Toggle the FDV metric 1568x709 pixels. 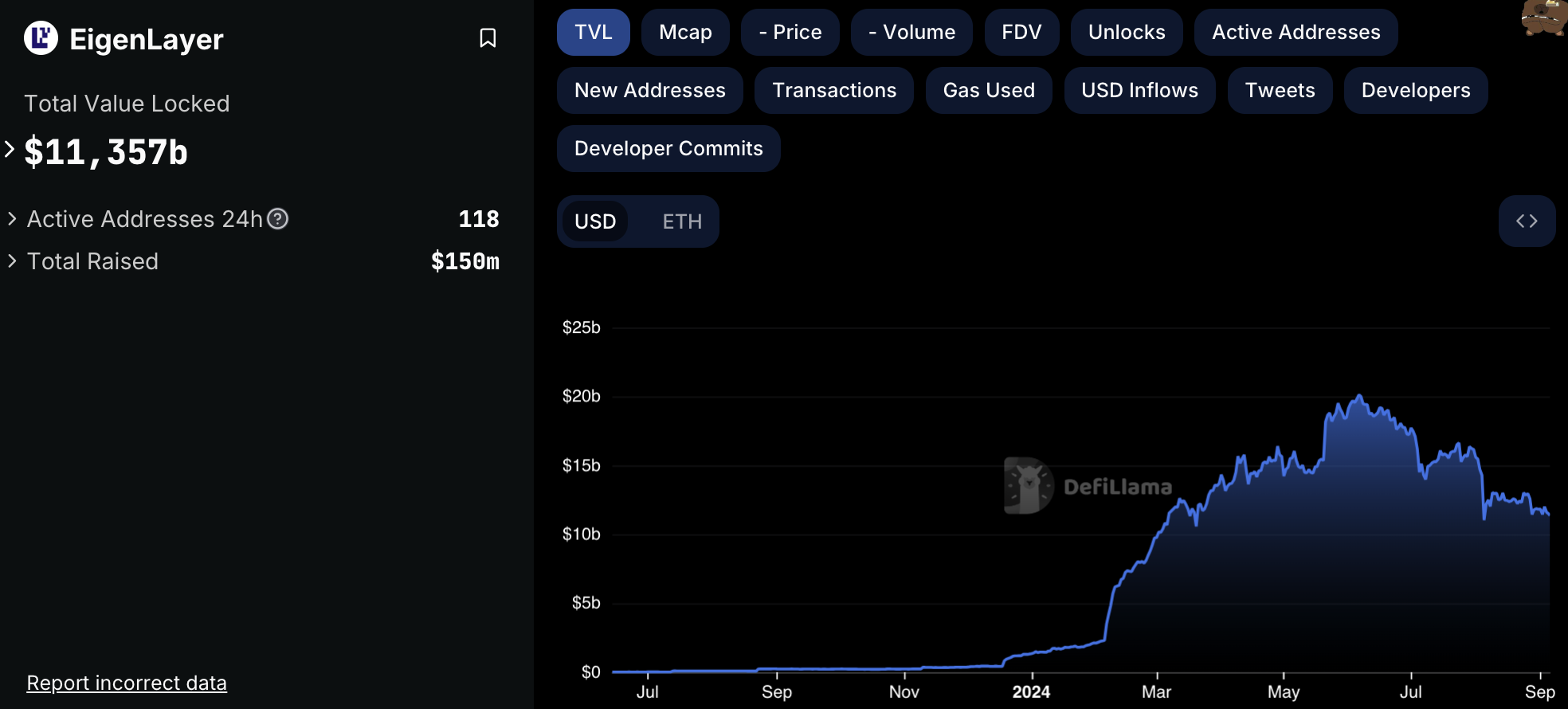pos(1021,33)
